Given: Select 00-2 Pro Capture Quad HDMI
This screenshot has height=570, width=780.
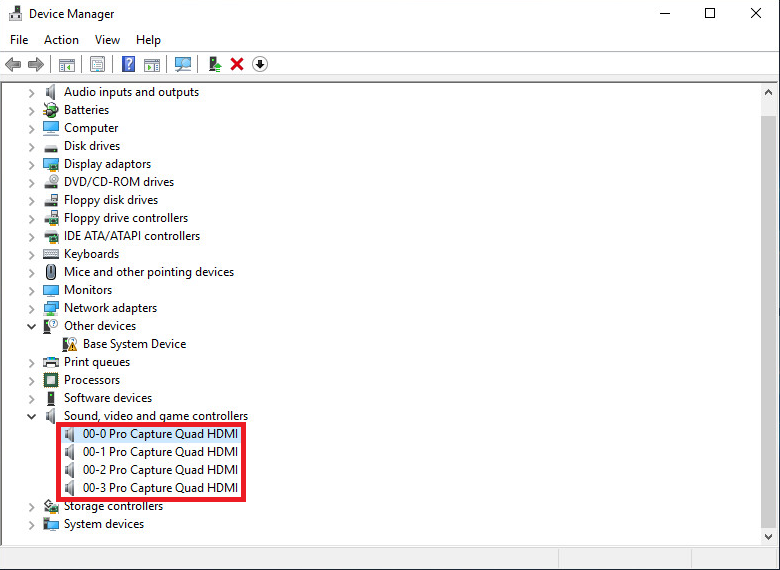Looking at the screenshot, I should (160, 470).
